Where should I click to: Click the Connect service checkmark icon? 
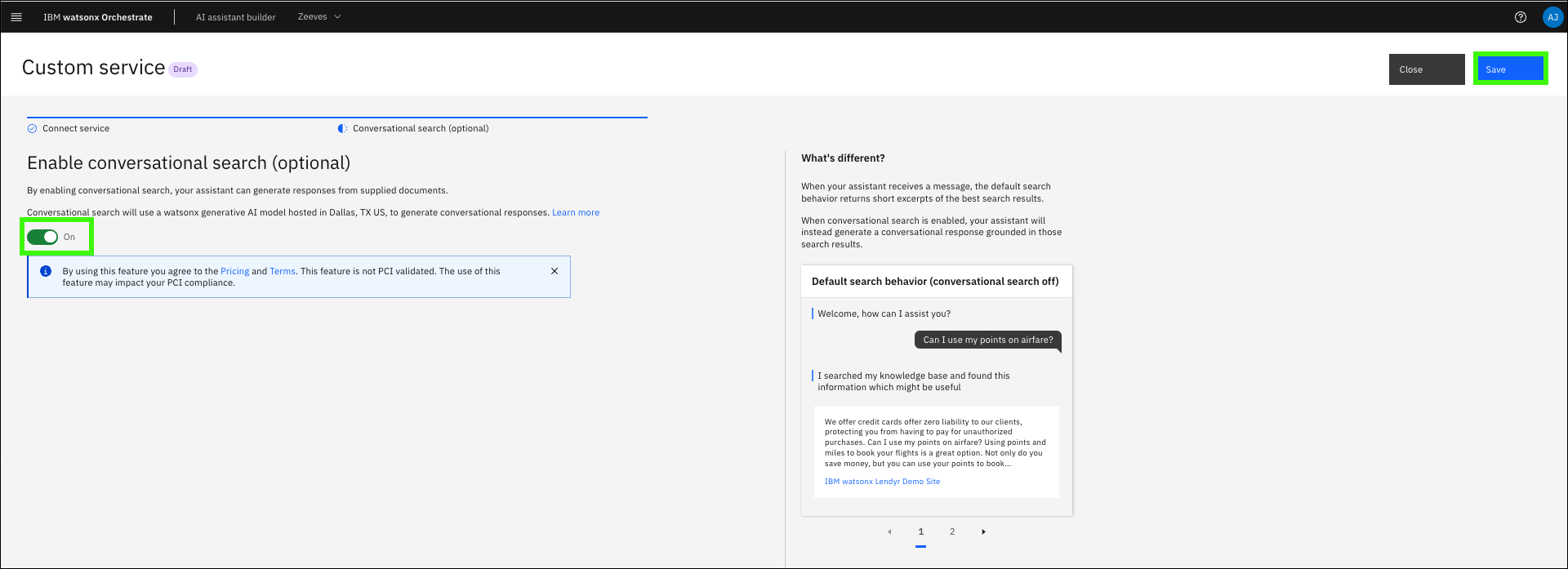[x=33, y=128]
